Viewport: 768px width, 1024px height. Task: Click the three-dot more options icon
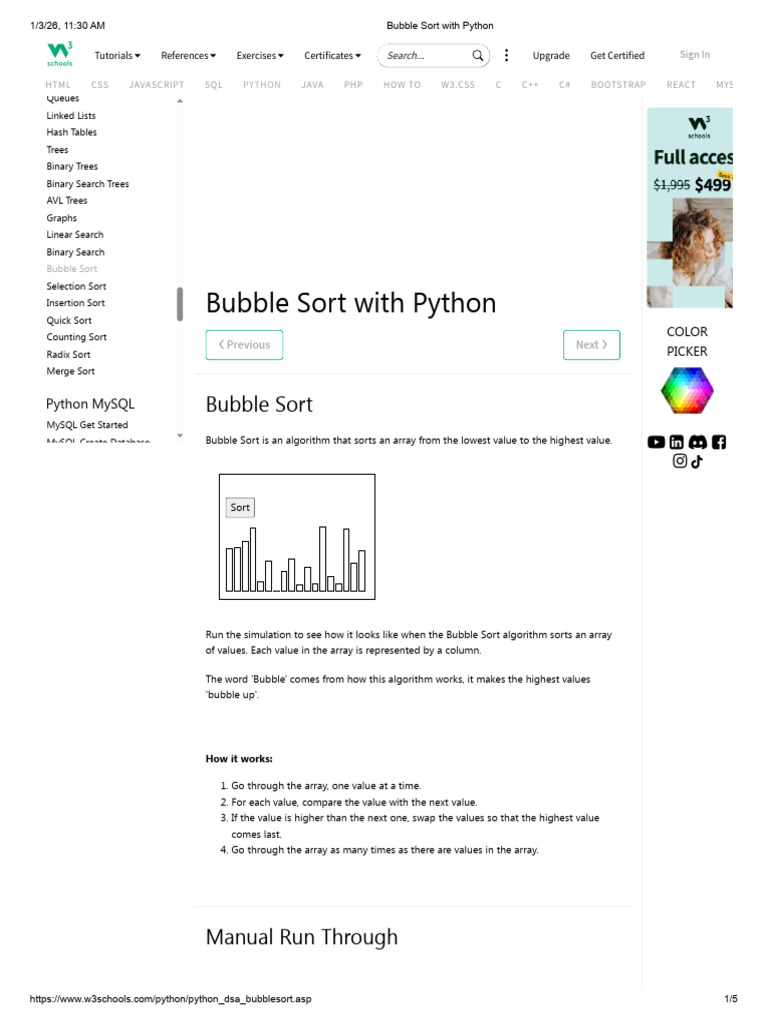(507, 56)
